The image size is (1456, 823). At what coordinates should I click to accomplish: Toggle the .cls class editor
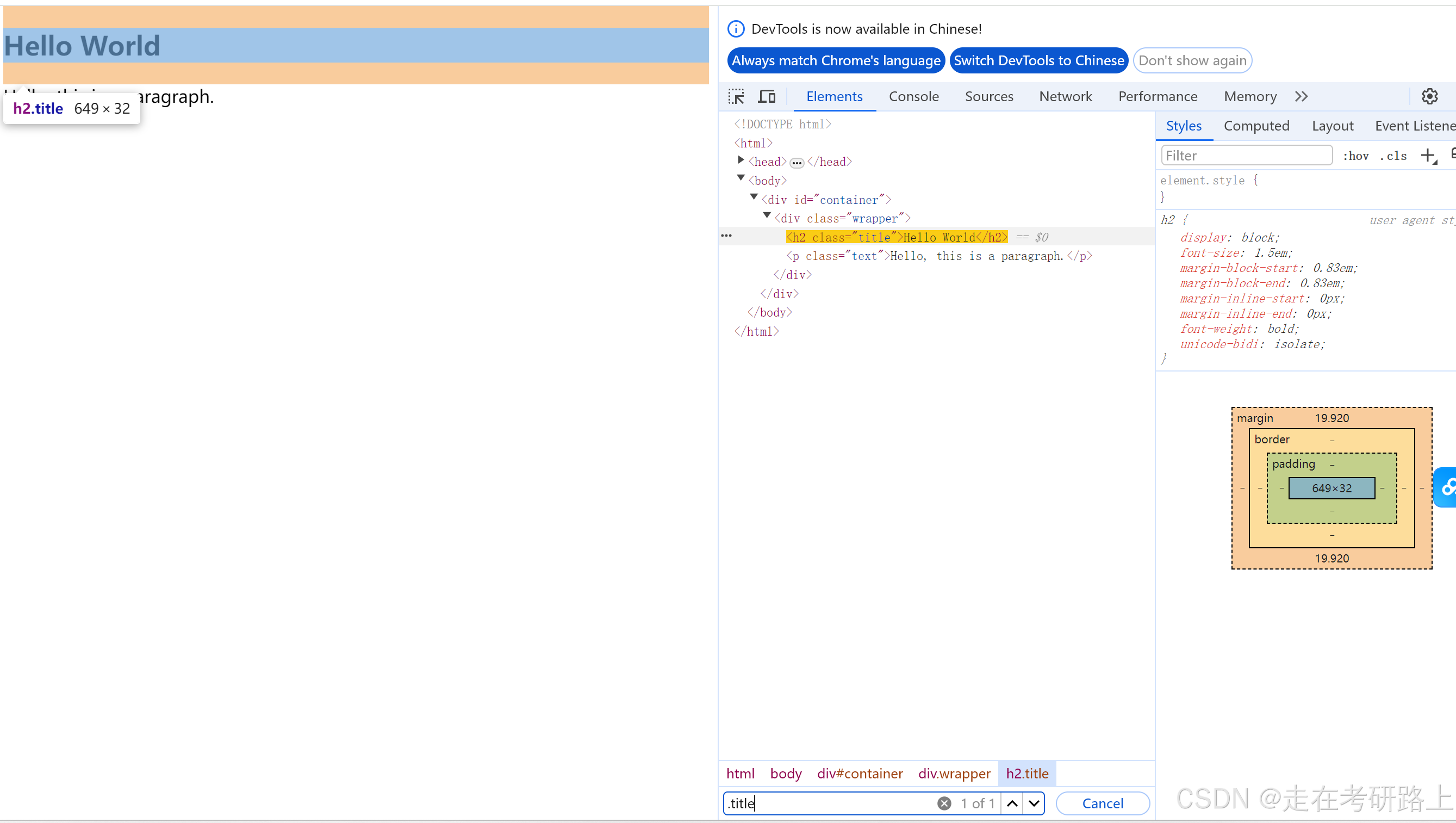1393,156
